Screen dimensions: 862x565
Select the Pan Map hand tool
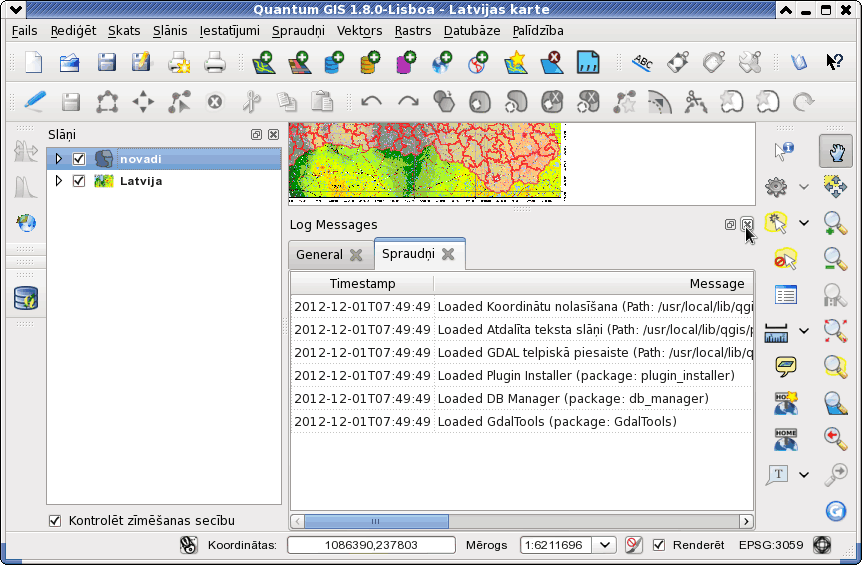[x=836, y=151]
